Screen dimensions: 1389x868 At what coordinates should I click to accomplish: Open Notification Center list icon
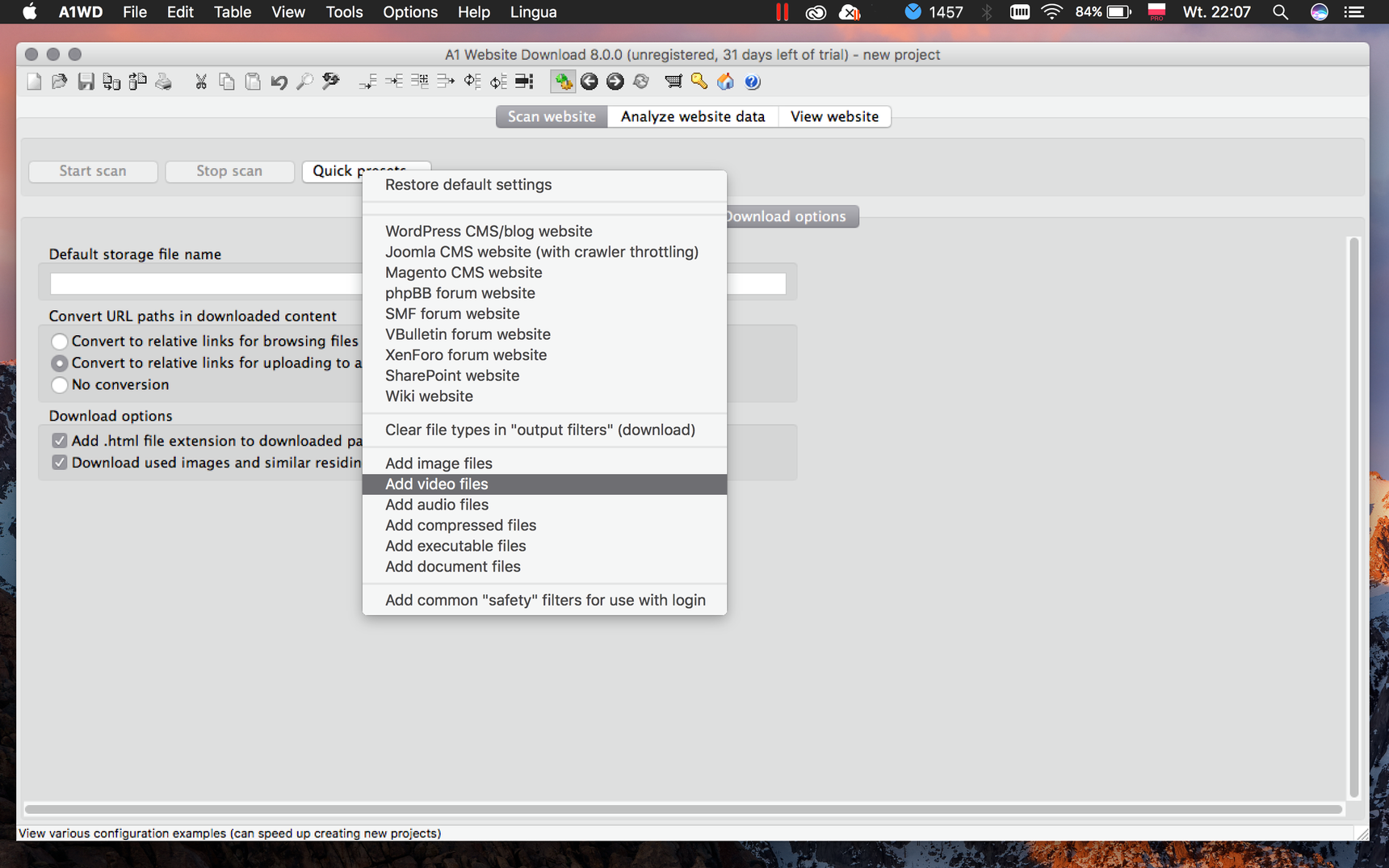(x=1354, y=12)
